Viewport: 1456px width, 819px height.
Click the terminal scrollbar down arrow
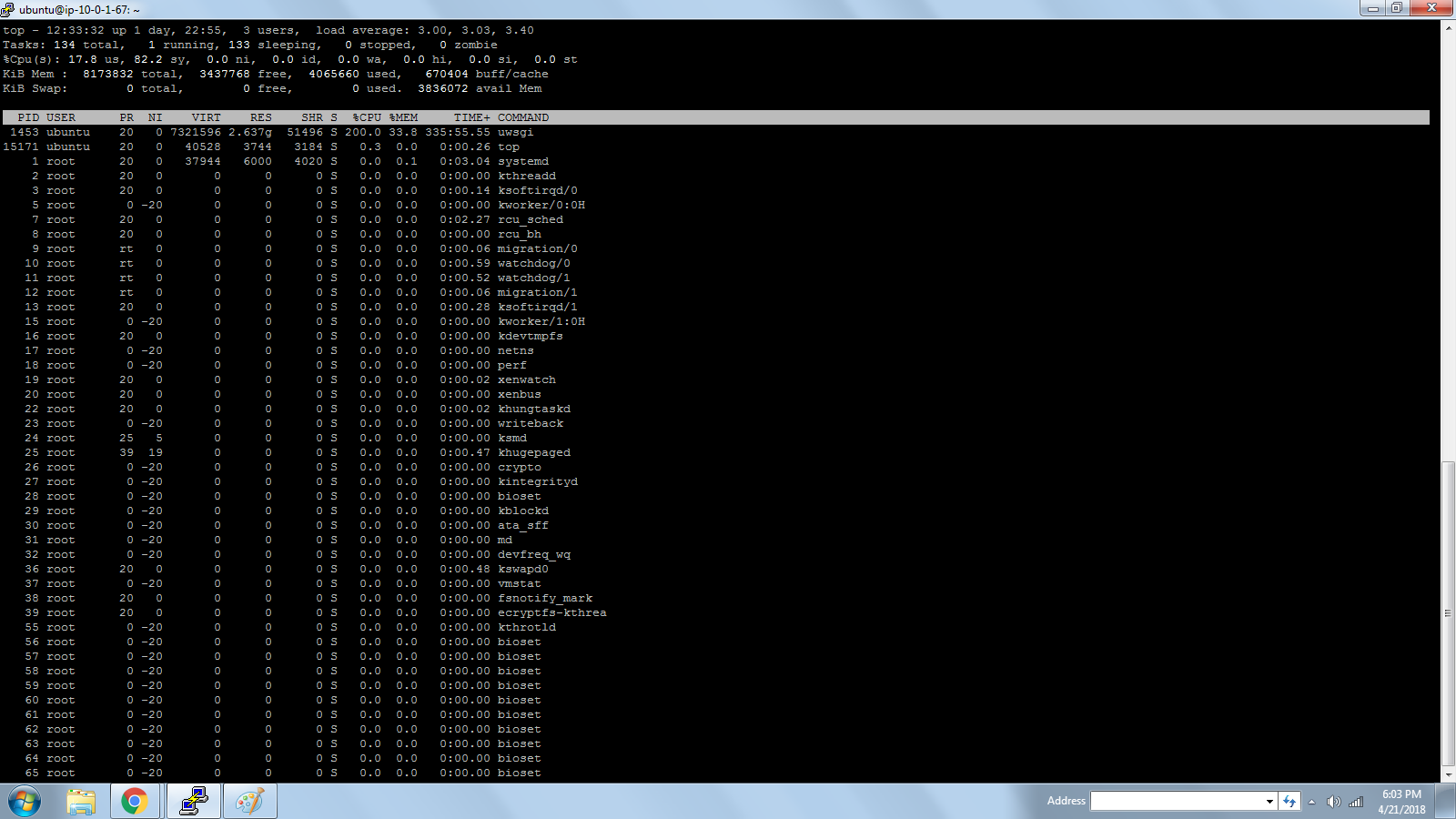(1448, 775)
